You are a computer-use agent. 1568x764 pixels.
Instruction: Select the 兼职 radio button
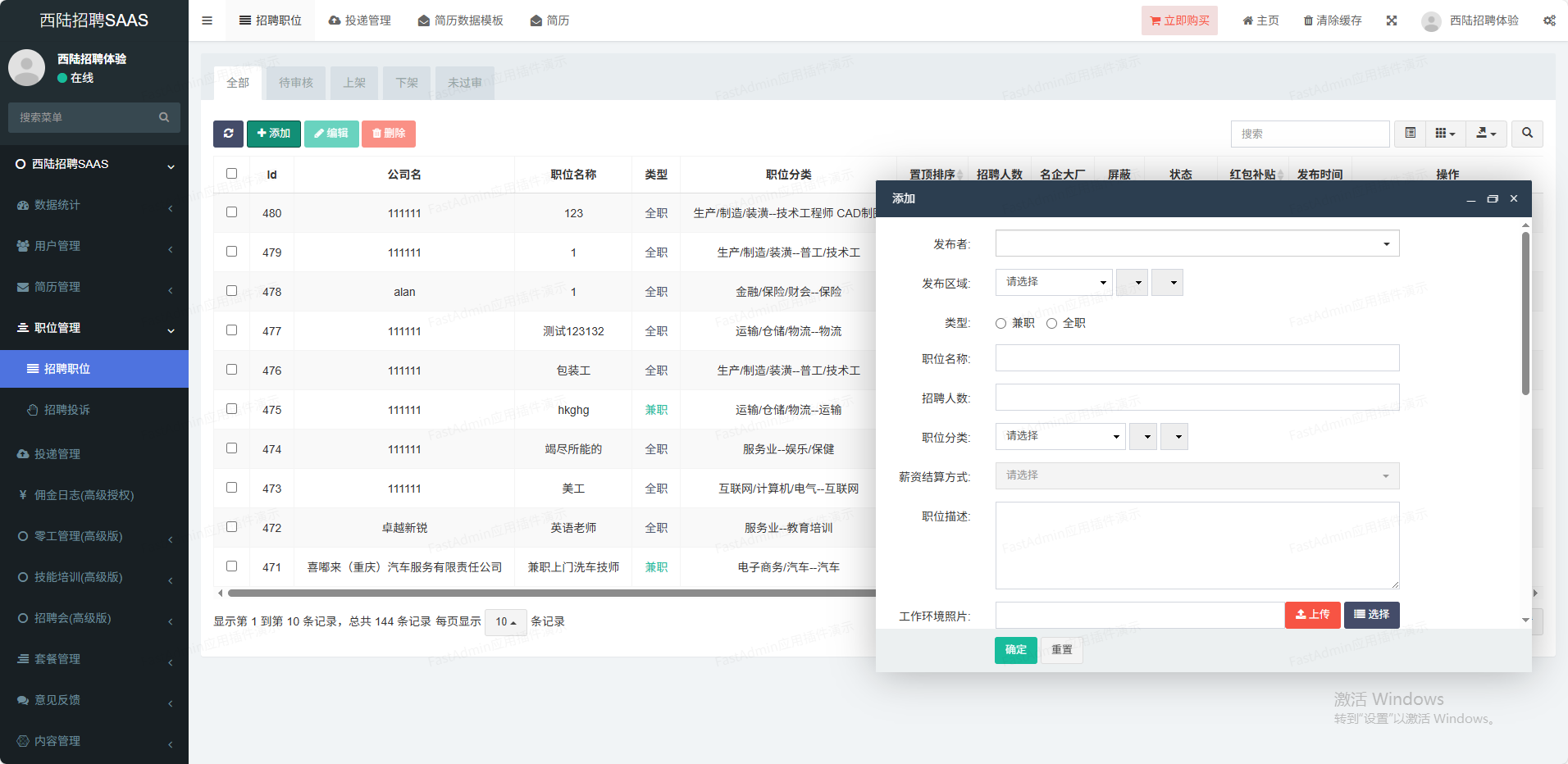pos(1001,324)
